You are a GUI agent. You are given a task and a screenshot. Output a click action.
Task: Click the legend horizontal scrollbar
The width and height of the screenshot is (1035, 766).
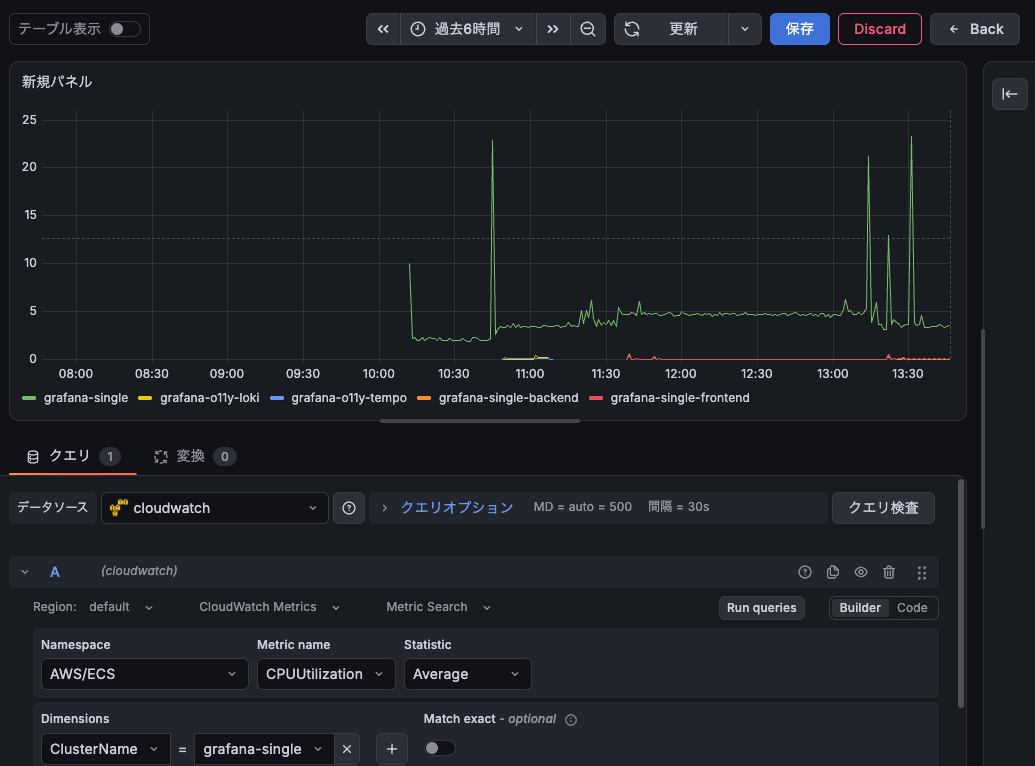(480, 421)
